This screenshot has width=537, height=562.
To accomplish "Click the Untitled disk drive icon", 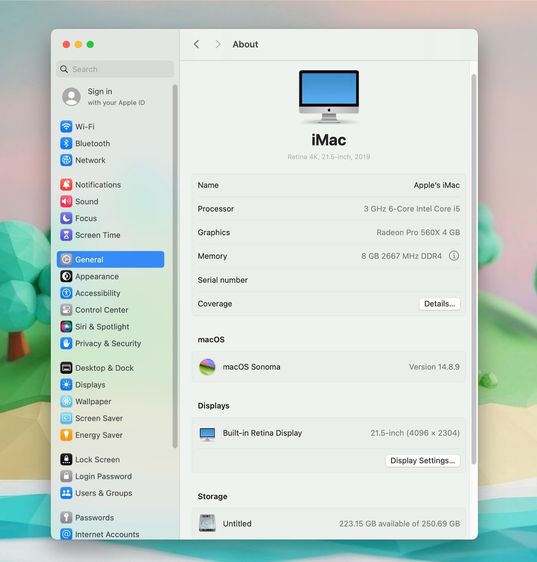I will click(x=207, y=523).
